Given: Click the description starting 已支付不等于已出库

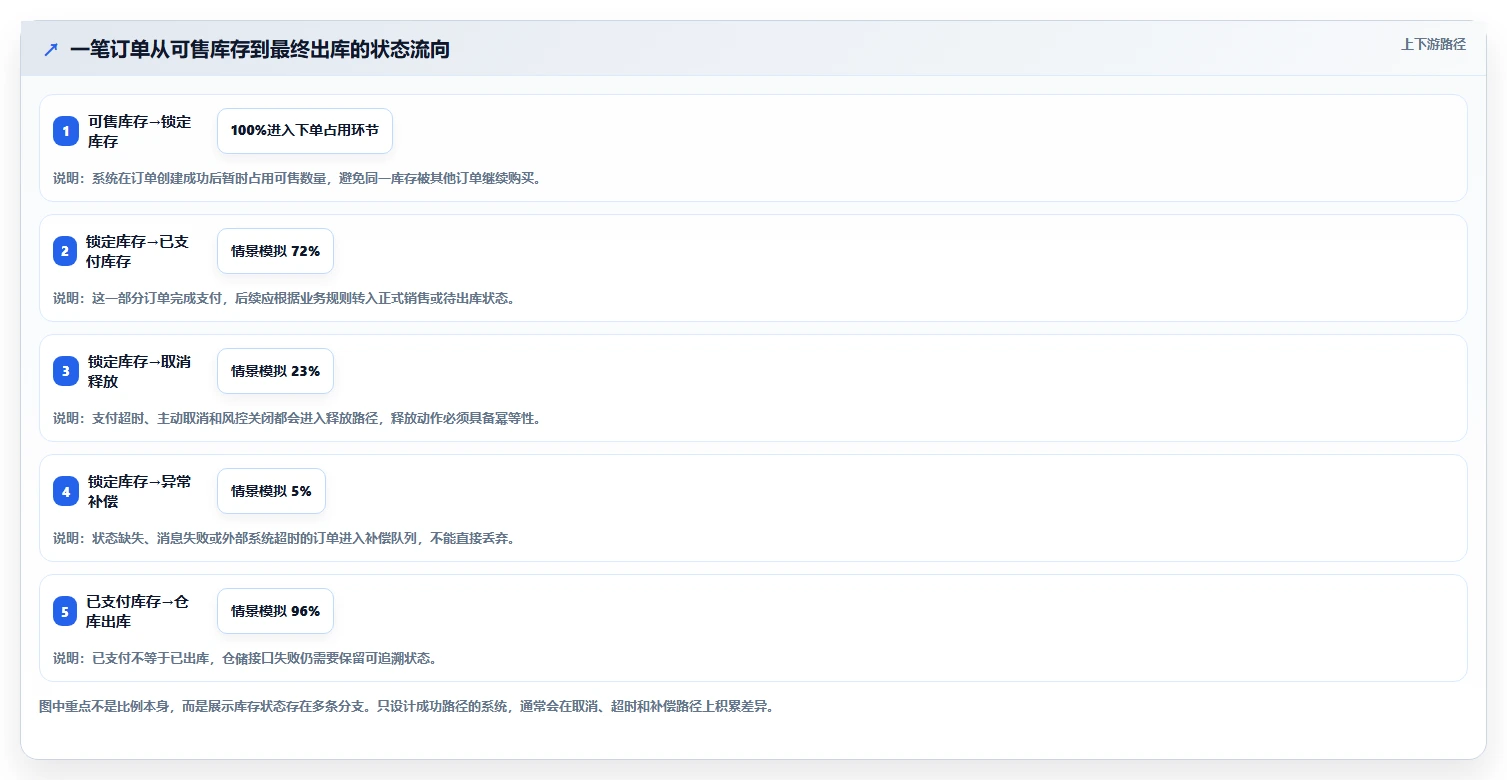Looking at the screenshot, I should (245, 658).
